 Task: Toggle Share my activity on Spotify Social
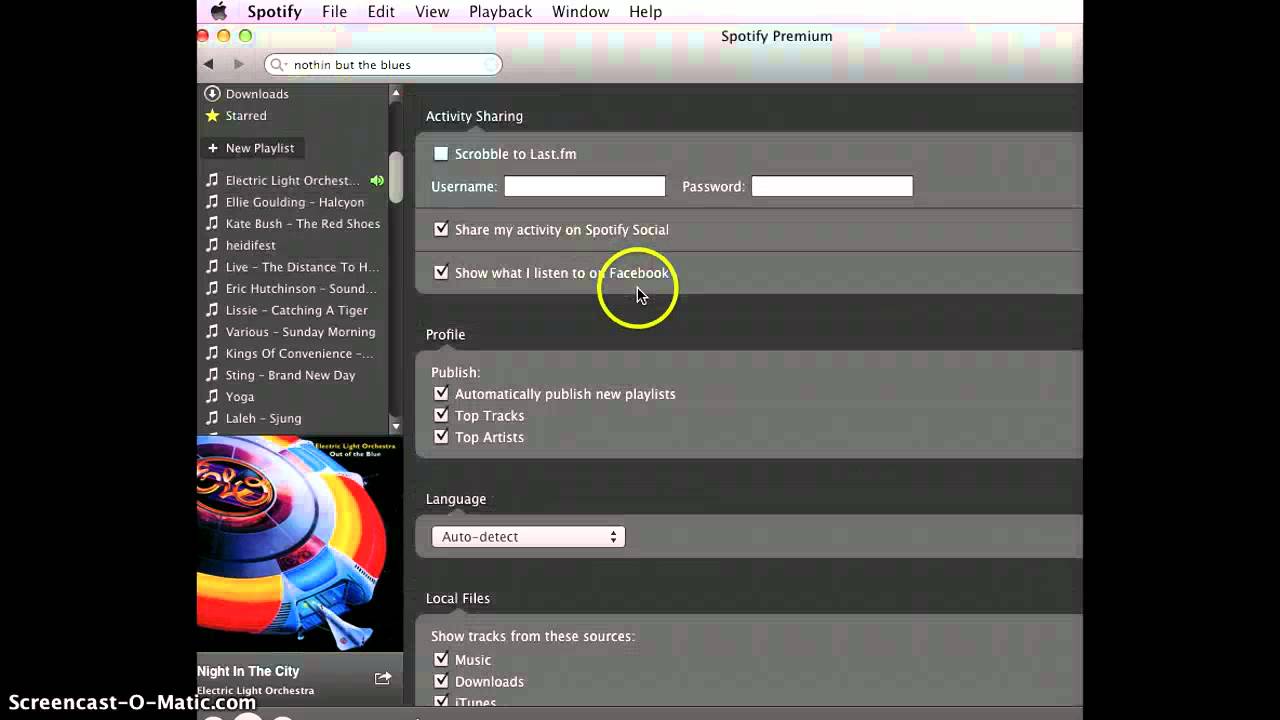(x=441, y=229)
